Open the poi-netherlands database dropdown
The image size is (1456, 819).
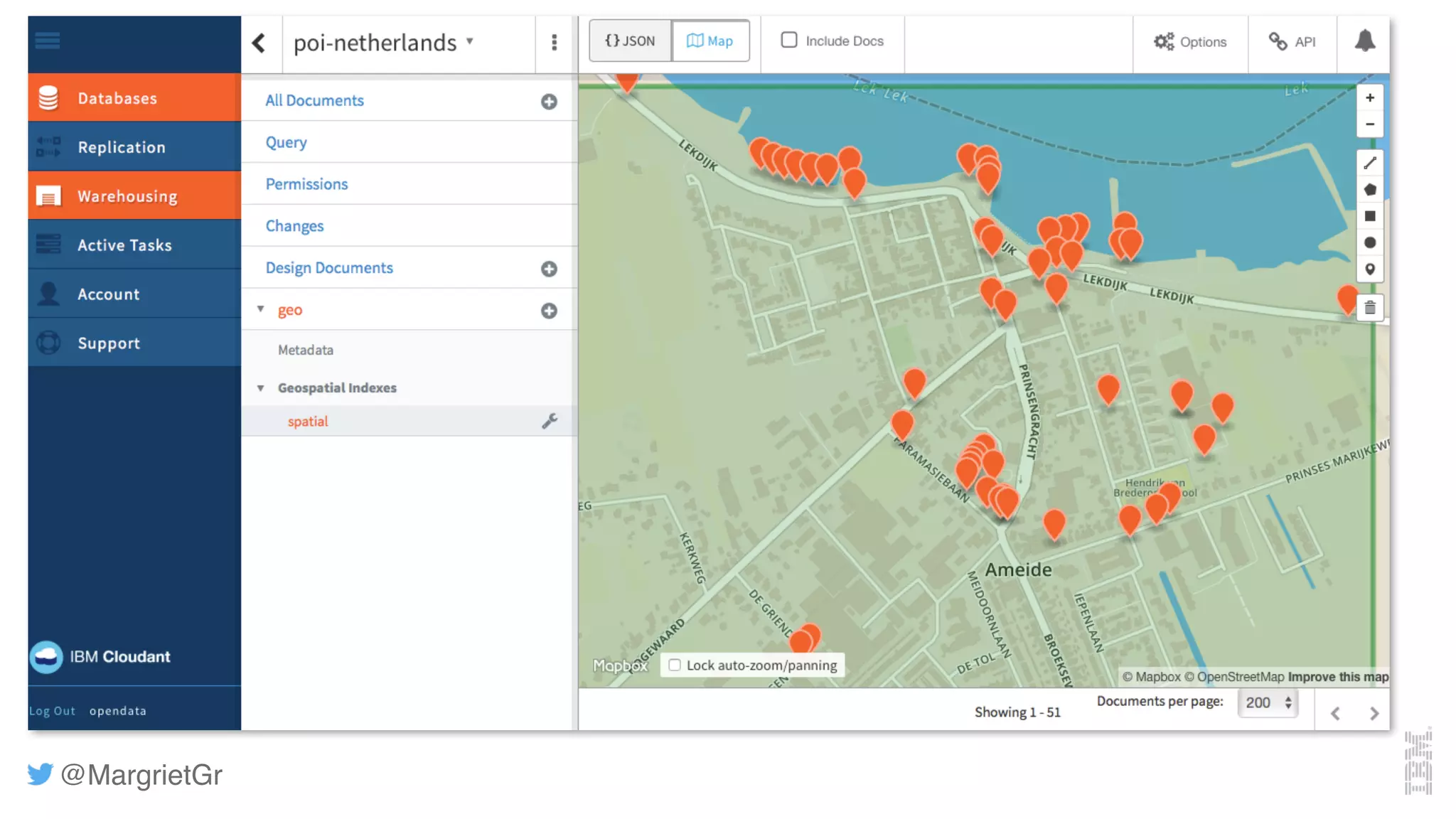pyautogui.click(x=470, y=41)
